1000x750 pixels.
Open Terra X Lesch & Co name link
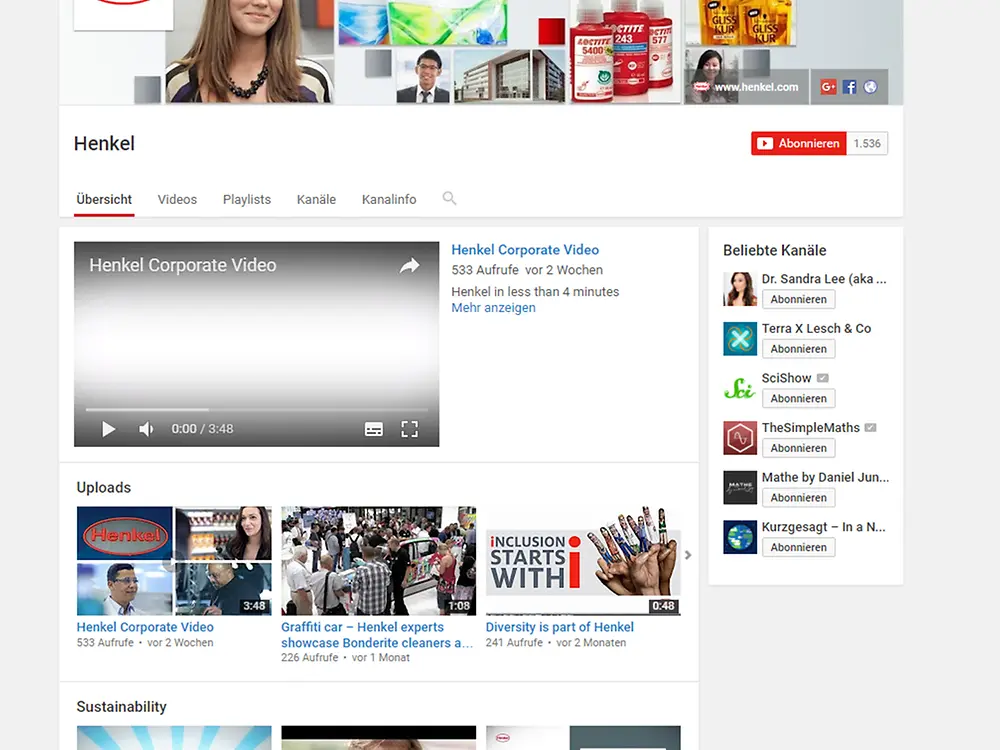pyautogui.click(x=816, y=328)
